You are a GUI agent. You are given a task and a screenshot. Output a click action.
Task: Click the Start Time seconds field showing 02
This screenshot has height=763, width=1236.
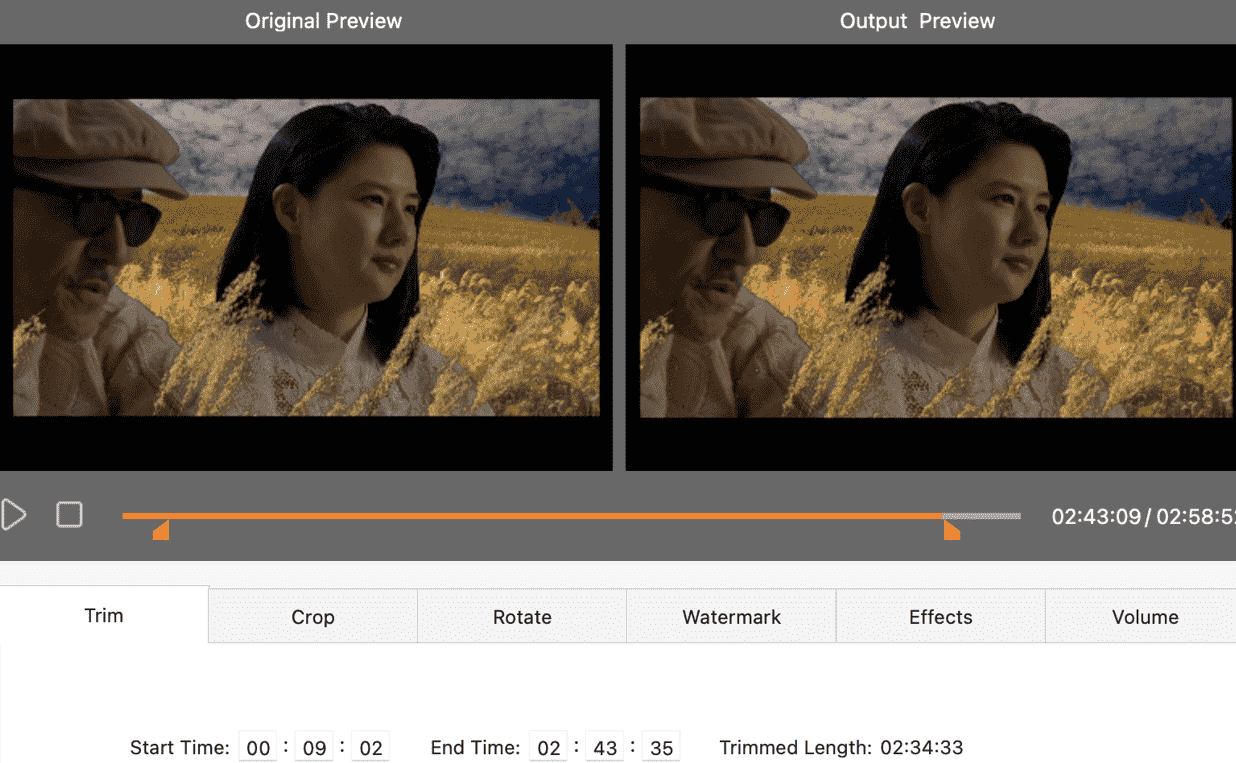coord(370,748)
